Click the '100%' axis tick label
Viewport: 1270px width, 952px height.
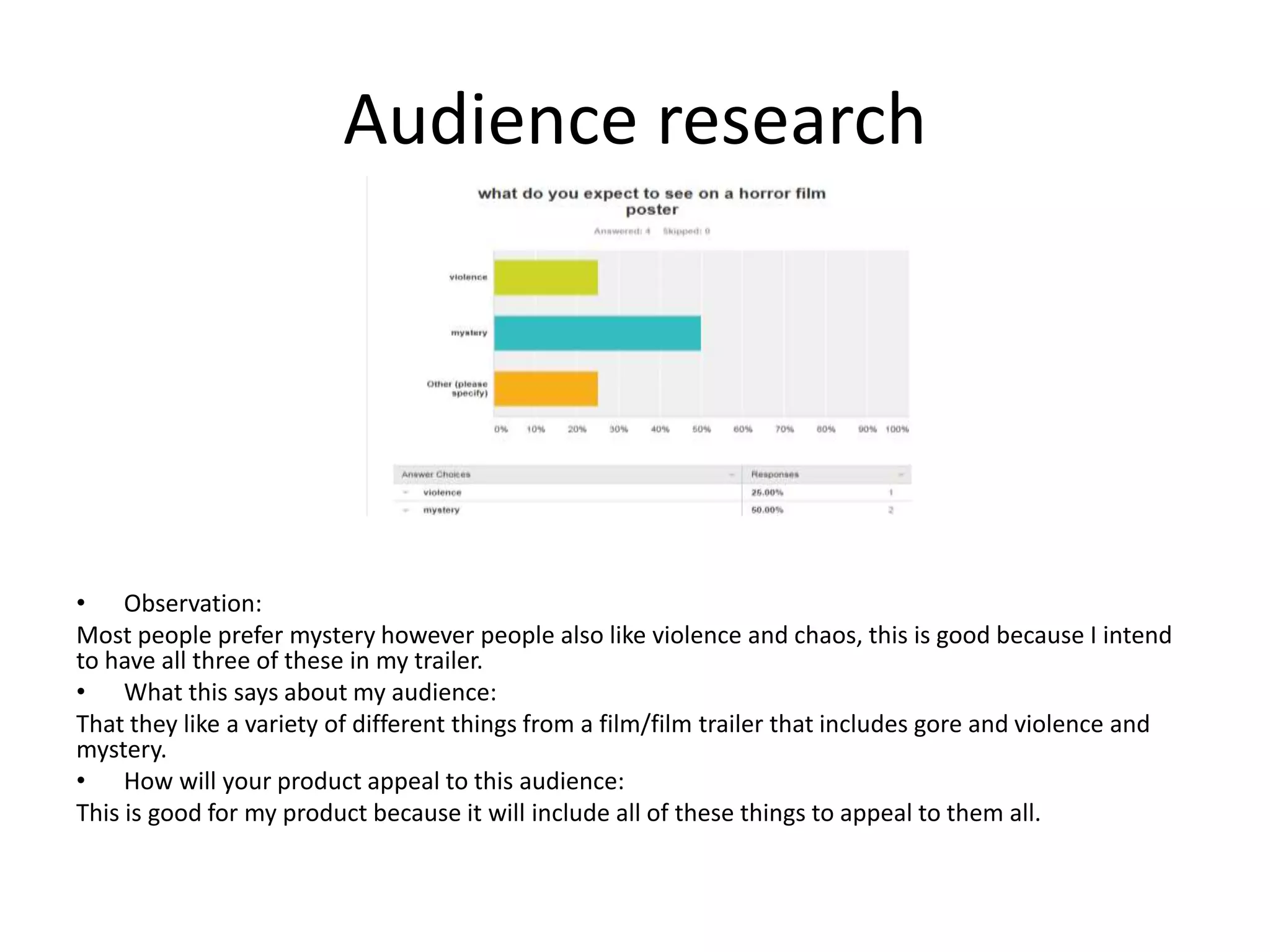[x=897, y=429]
